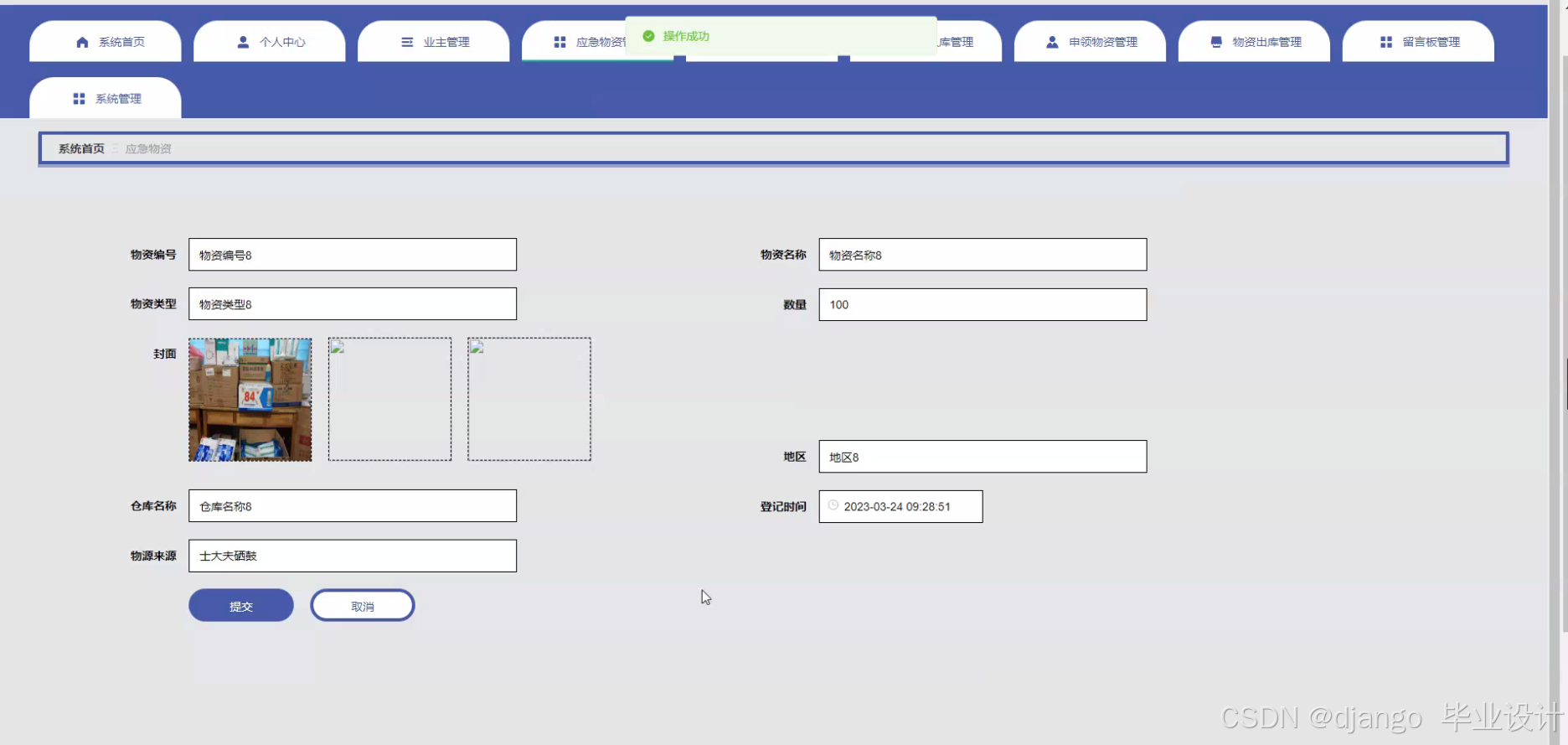The height and width of the screenshot is (745, 1568).
Task: Click the grid icon in 留言板管理 tab
Action: click(1386, 42)
